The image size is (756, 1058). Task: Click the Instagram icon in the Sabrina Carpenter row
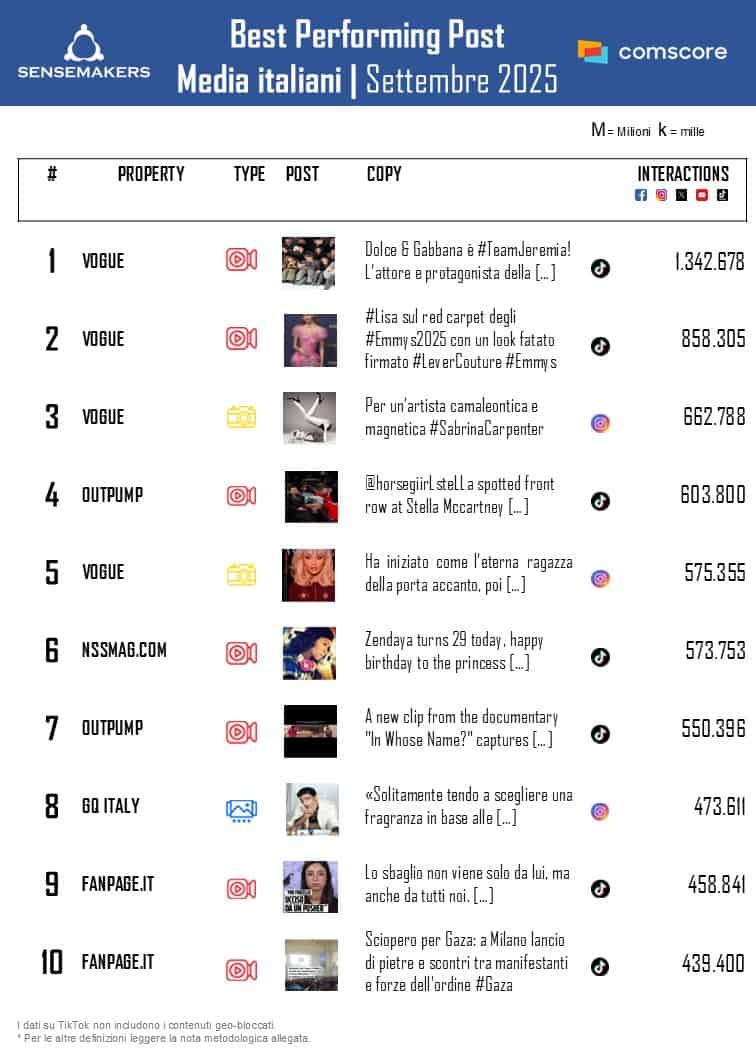click(x=600, y=423)
